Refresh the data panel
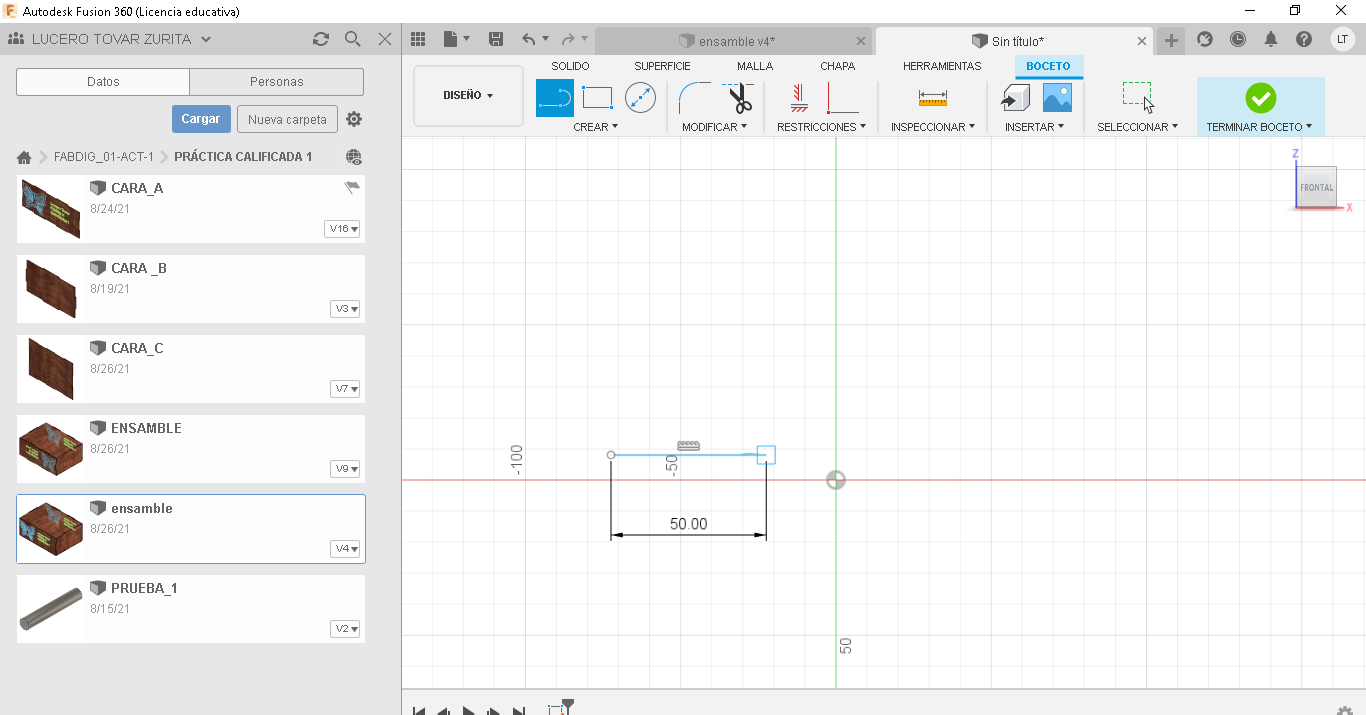Screen dimensions: 1366x715 coord(321,39)
